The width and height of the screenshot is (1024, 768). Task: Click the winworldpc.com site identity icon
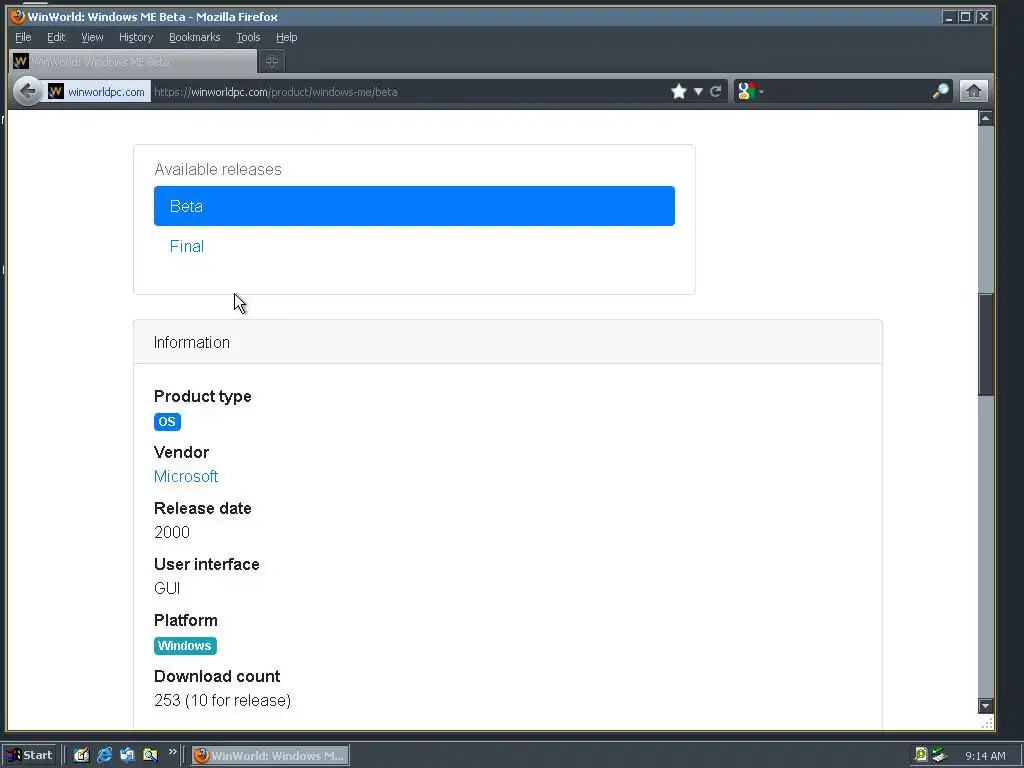pyautogui.click(x=97, y=91)
